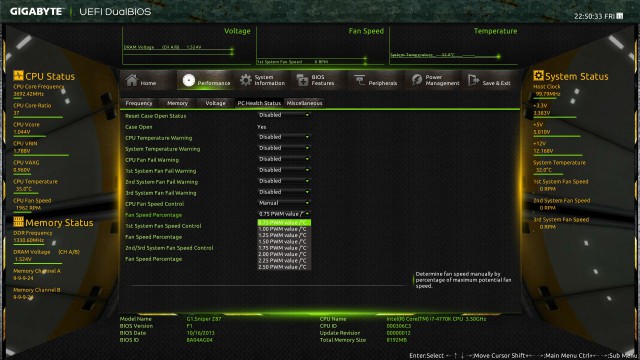
Task: Open 3rd System Fan Fail Warning dropdown
Action: [284, 192]
